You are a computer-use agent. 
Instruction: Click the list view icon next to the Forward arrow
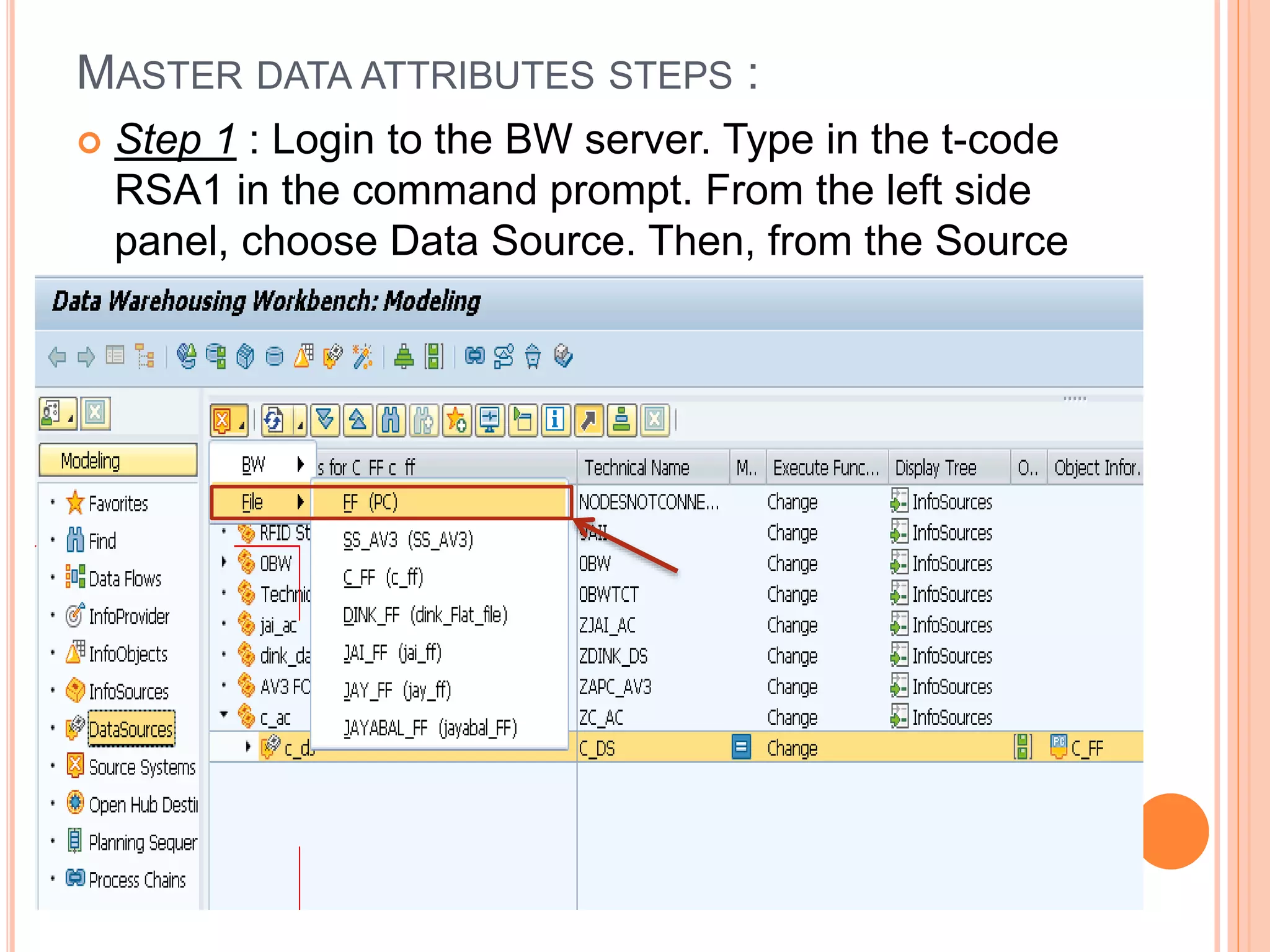(115, 356)
